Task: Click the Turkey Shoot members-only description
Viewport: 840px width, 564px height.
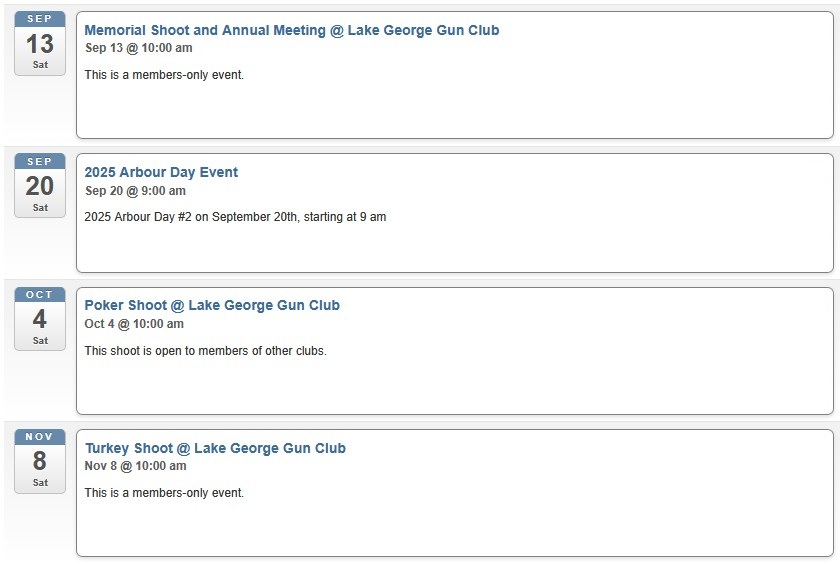Action: pyautogui.click(x=164, y=493)
